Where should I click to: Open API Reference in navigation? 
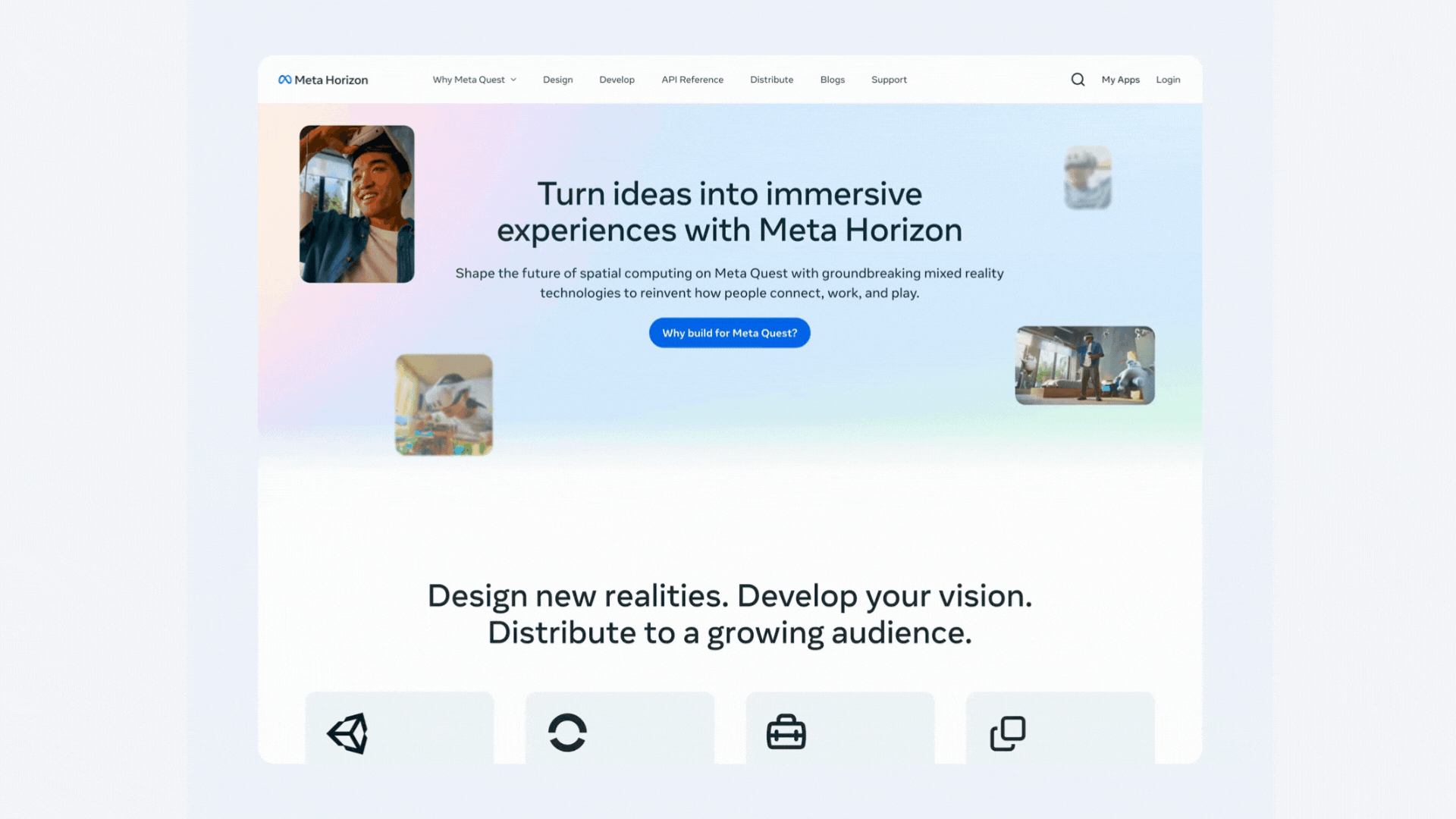[x=692, y=80]
